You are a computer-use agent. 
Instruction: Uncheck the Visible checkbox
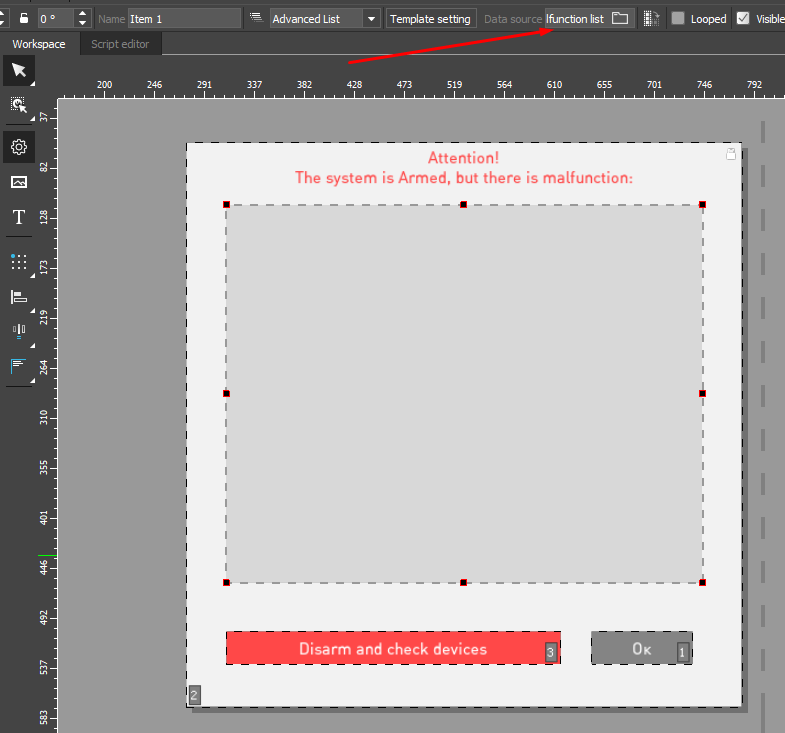click(x=742, y=18)
